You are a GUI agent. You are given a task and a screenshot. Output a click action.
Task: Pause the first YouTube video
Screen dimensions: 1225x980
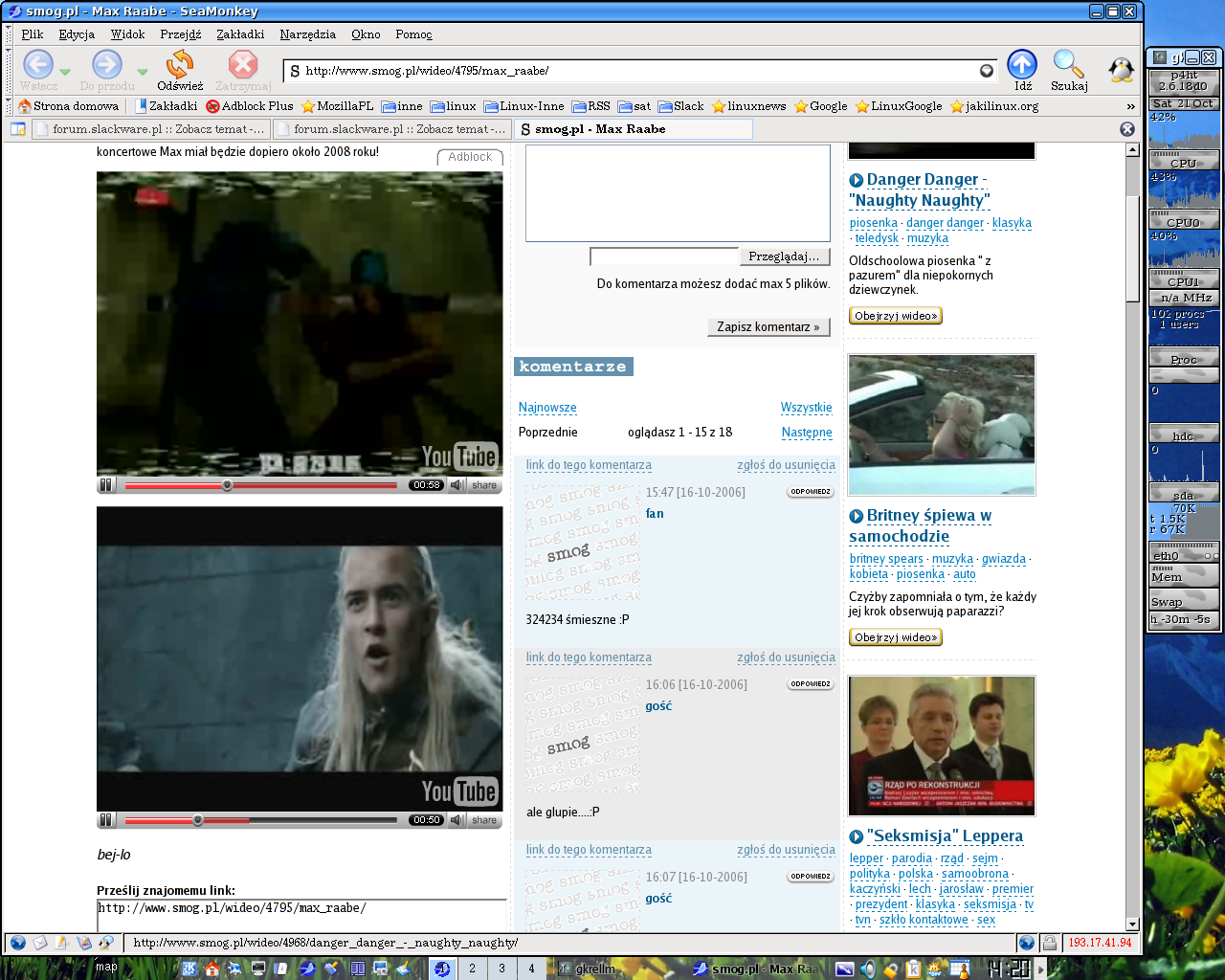106,485
